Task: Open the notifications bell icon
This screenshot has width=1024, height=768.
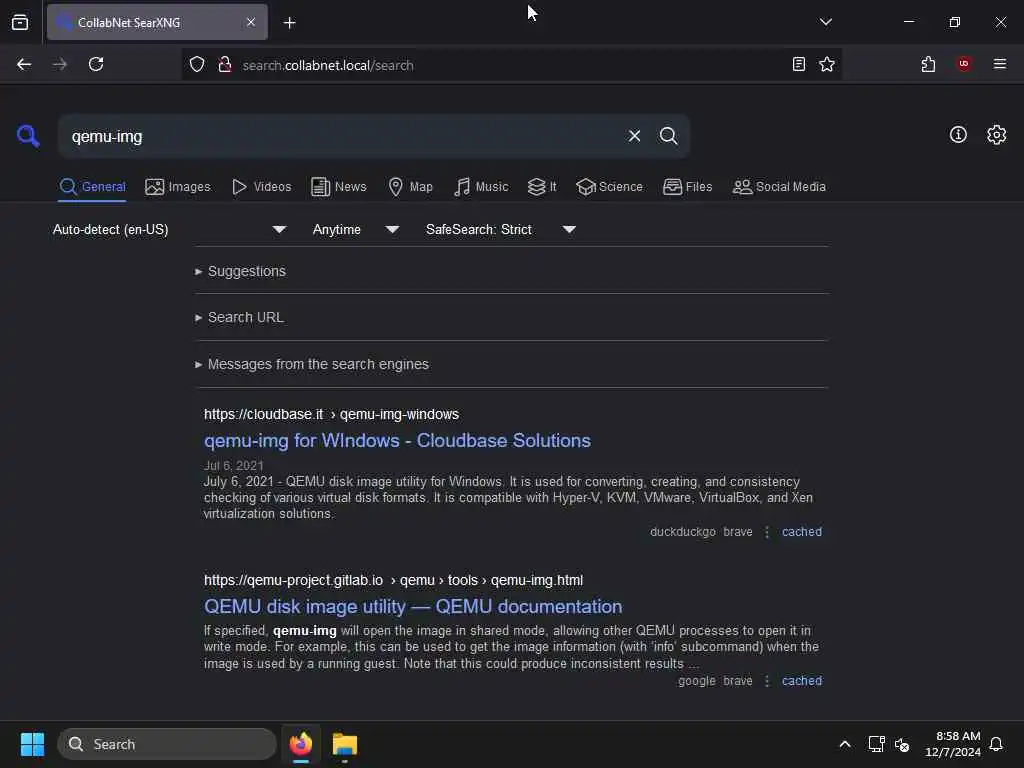Action: [x=996, y=744]
